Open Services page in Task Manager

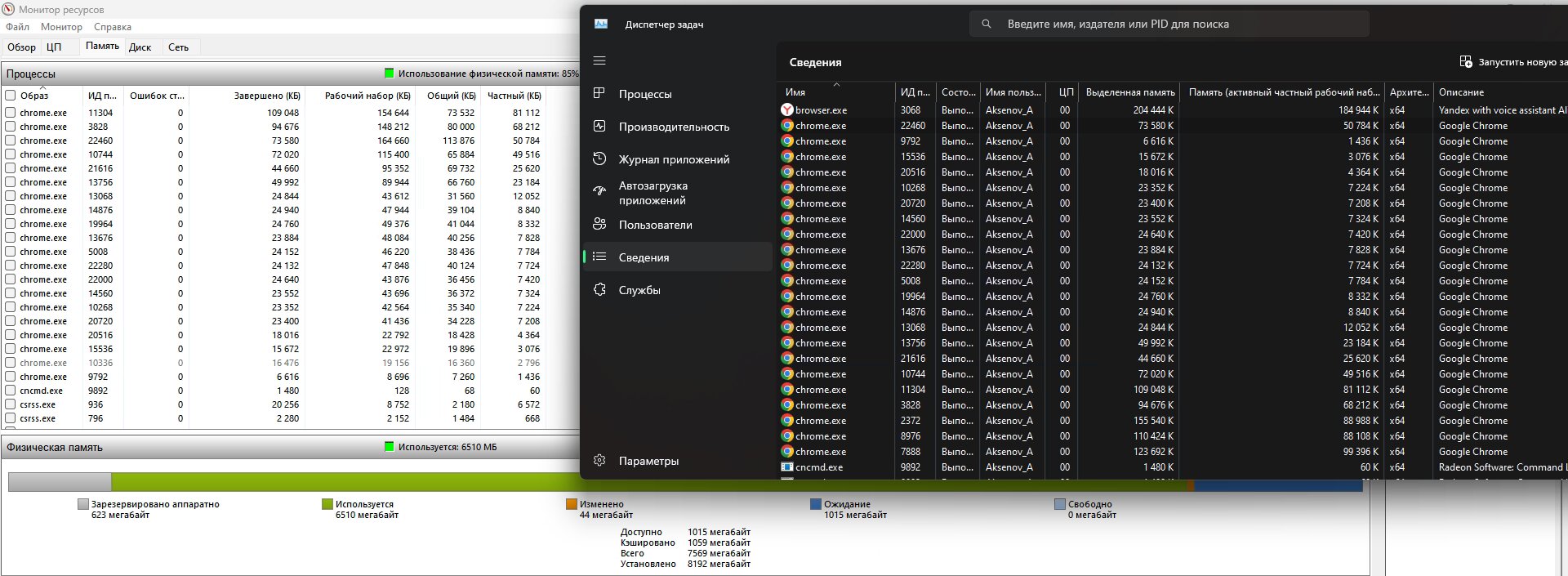(x=677, y=290)
